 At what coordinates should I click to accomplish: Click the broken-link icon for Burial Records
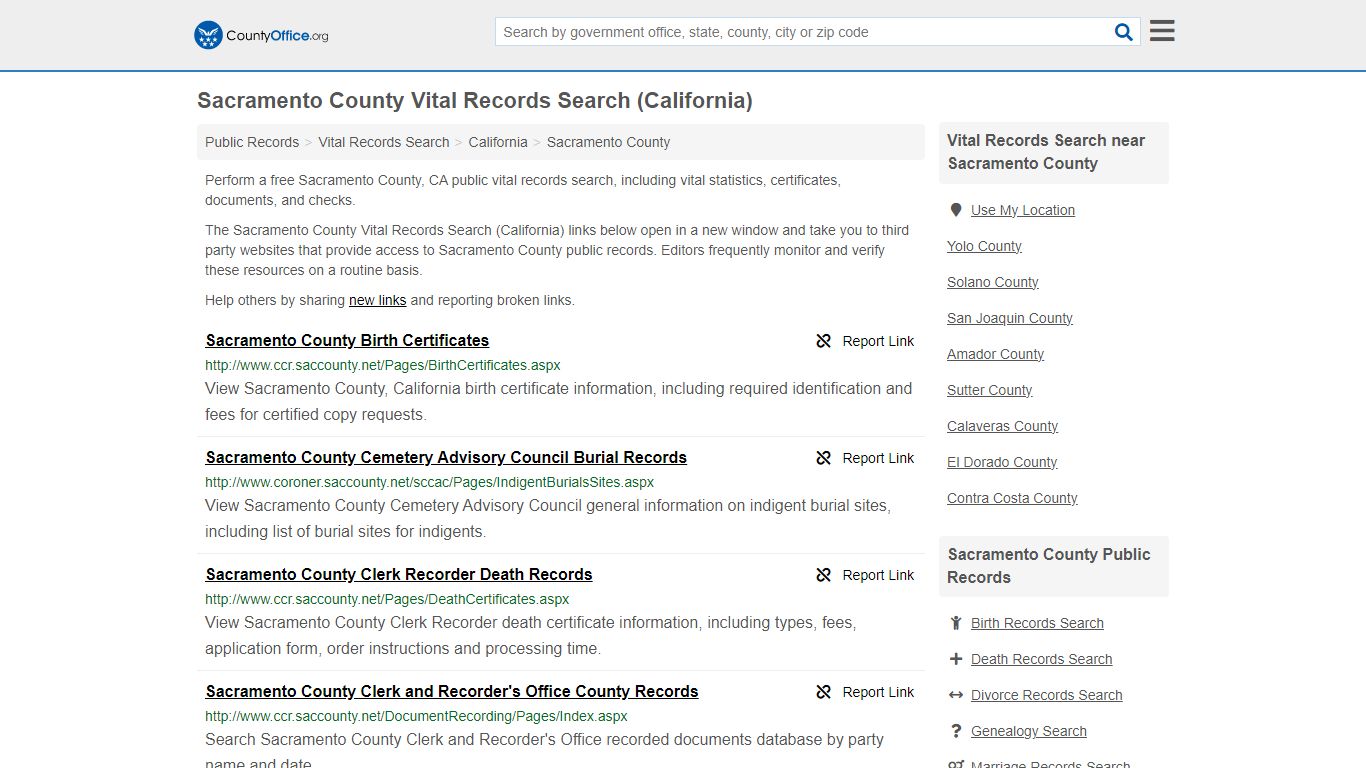pyautogui.click(x=824, y=458)
